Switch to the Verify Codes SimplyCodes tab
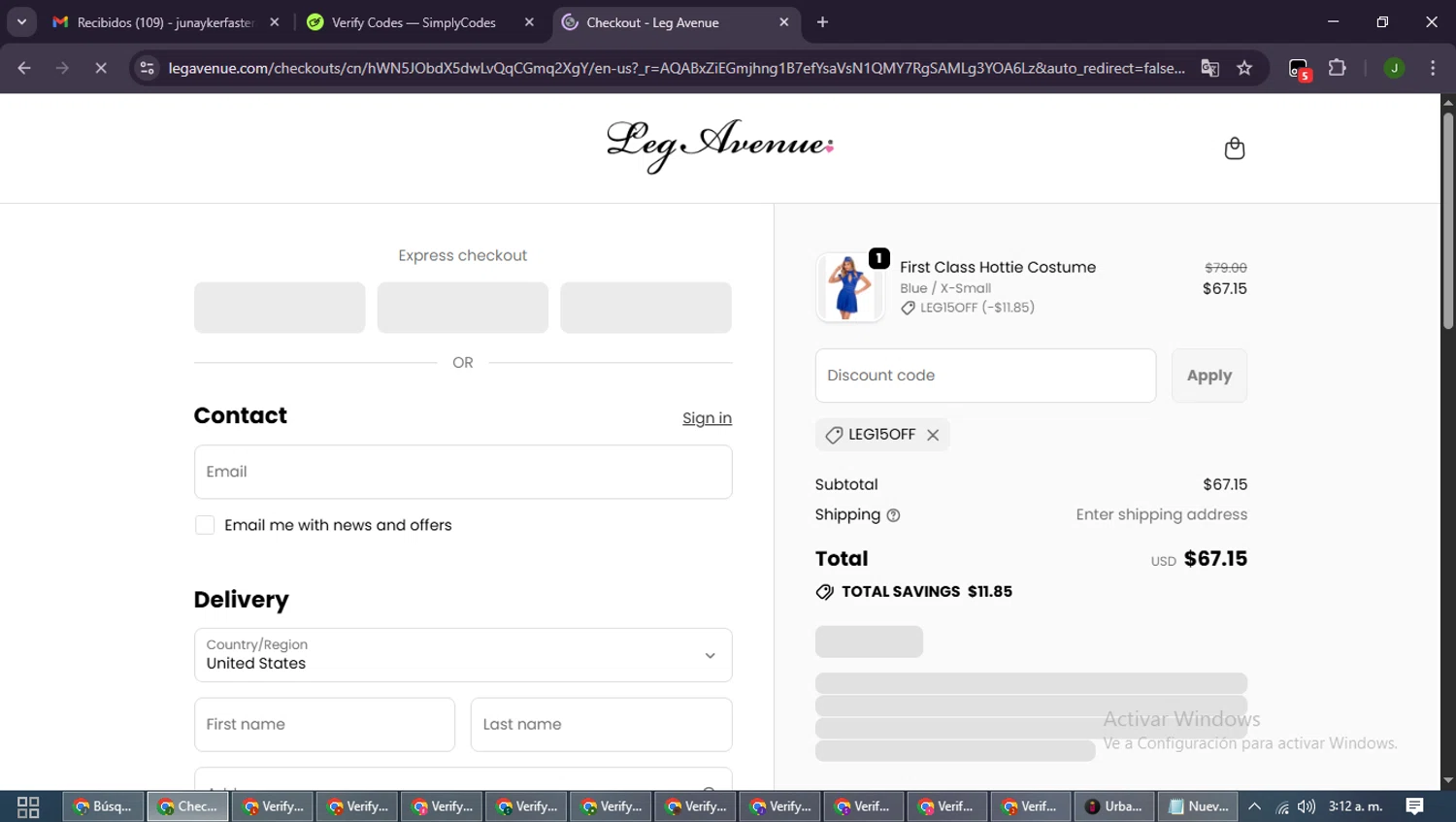The height and width of the screenshot is (822, 1456). coord(414,22)
